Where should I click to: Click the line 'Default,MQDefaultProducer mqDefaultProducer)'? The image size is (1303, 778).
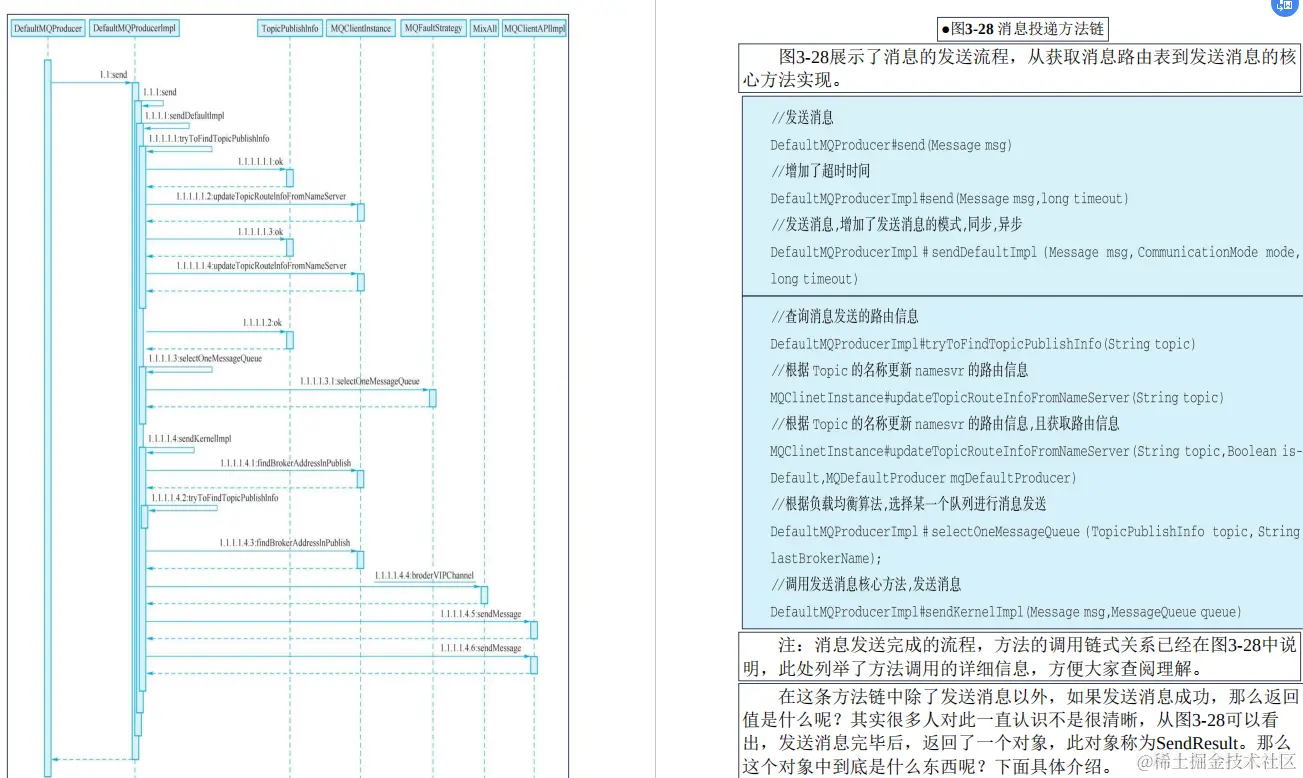pyautogui.click(x=923, y=478)
